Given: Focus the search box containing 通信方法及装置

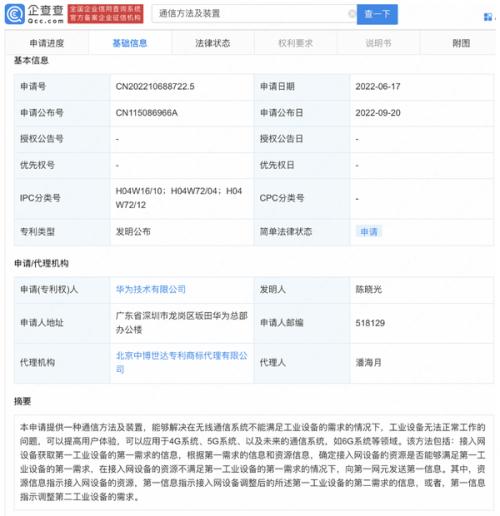Looking at the screenshot, I should (x=253, y=14).
